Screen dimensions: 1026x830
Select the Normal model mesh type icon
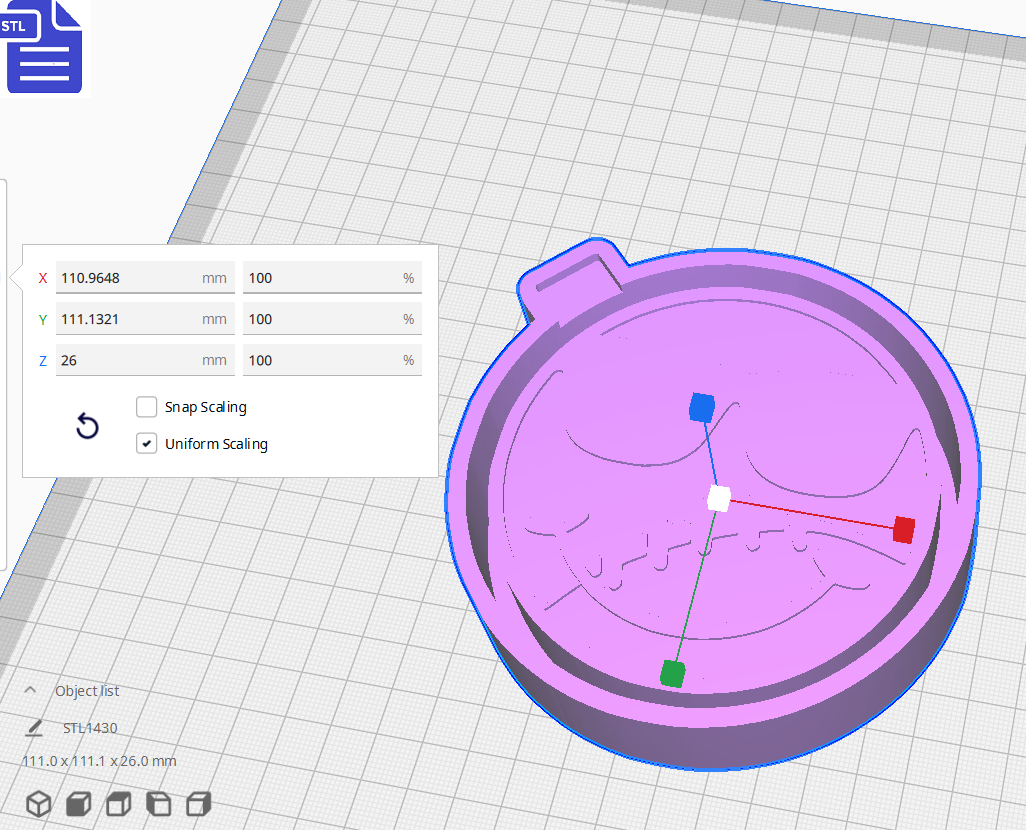tap(37, 804)
